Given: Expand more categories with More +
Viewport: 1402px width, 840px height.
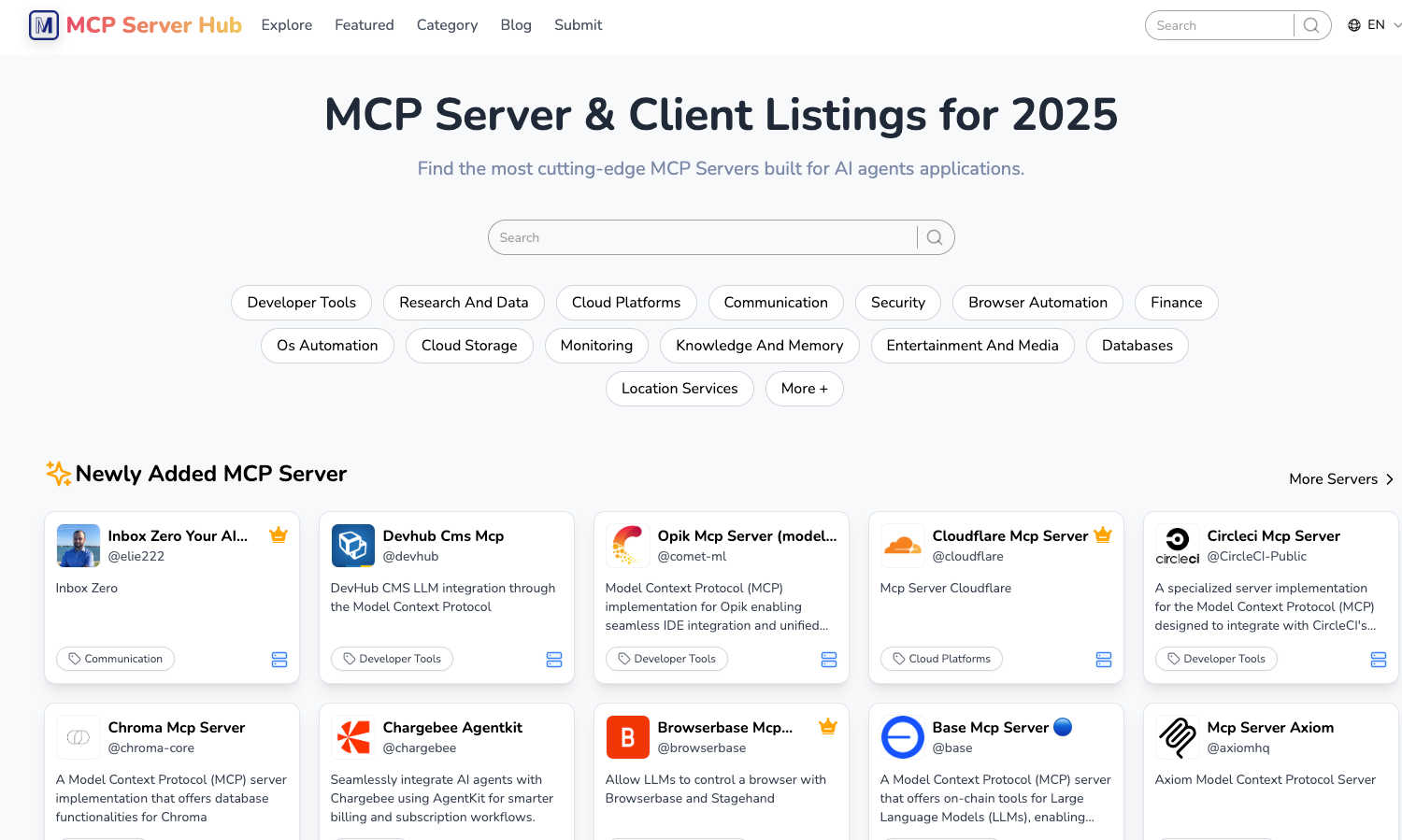Looking at the screenshot, I should pyautogui.click(x=805, y=389).
